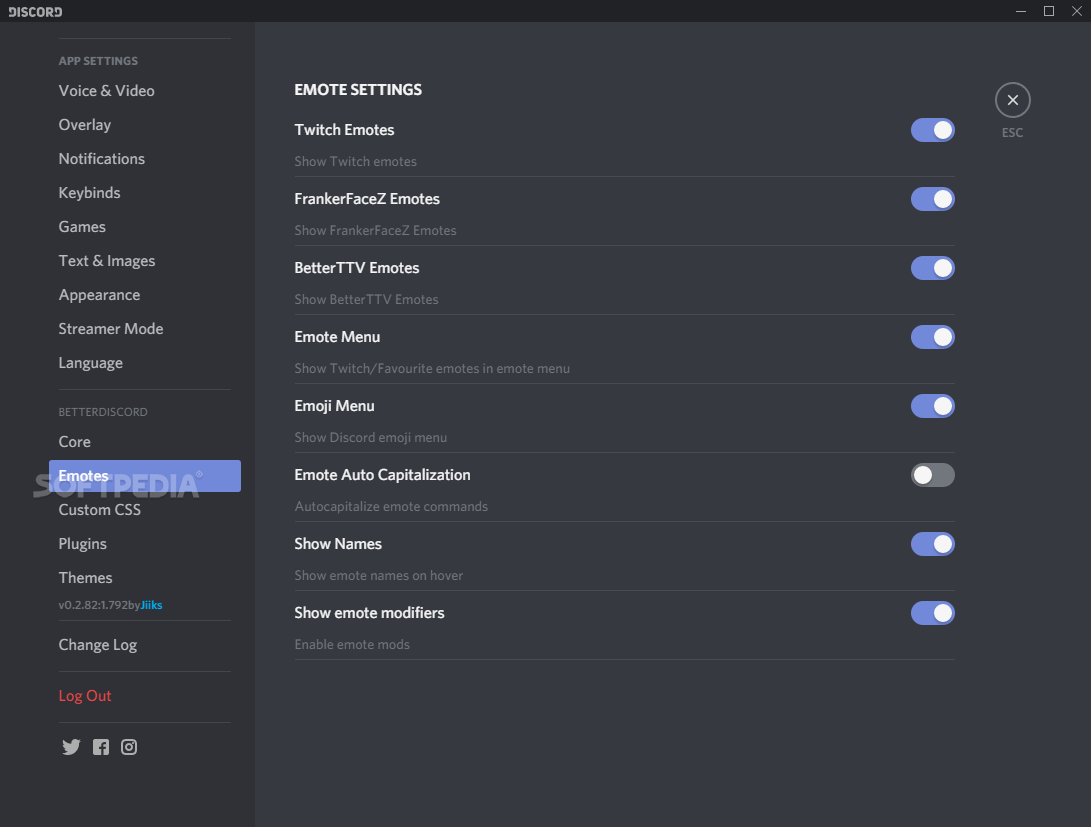Click the 'Enable emote mods' description text

tap(352, 645)
